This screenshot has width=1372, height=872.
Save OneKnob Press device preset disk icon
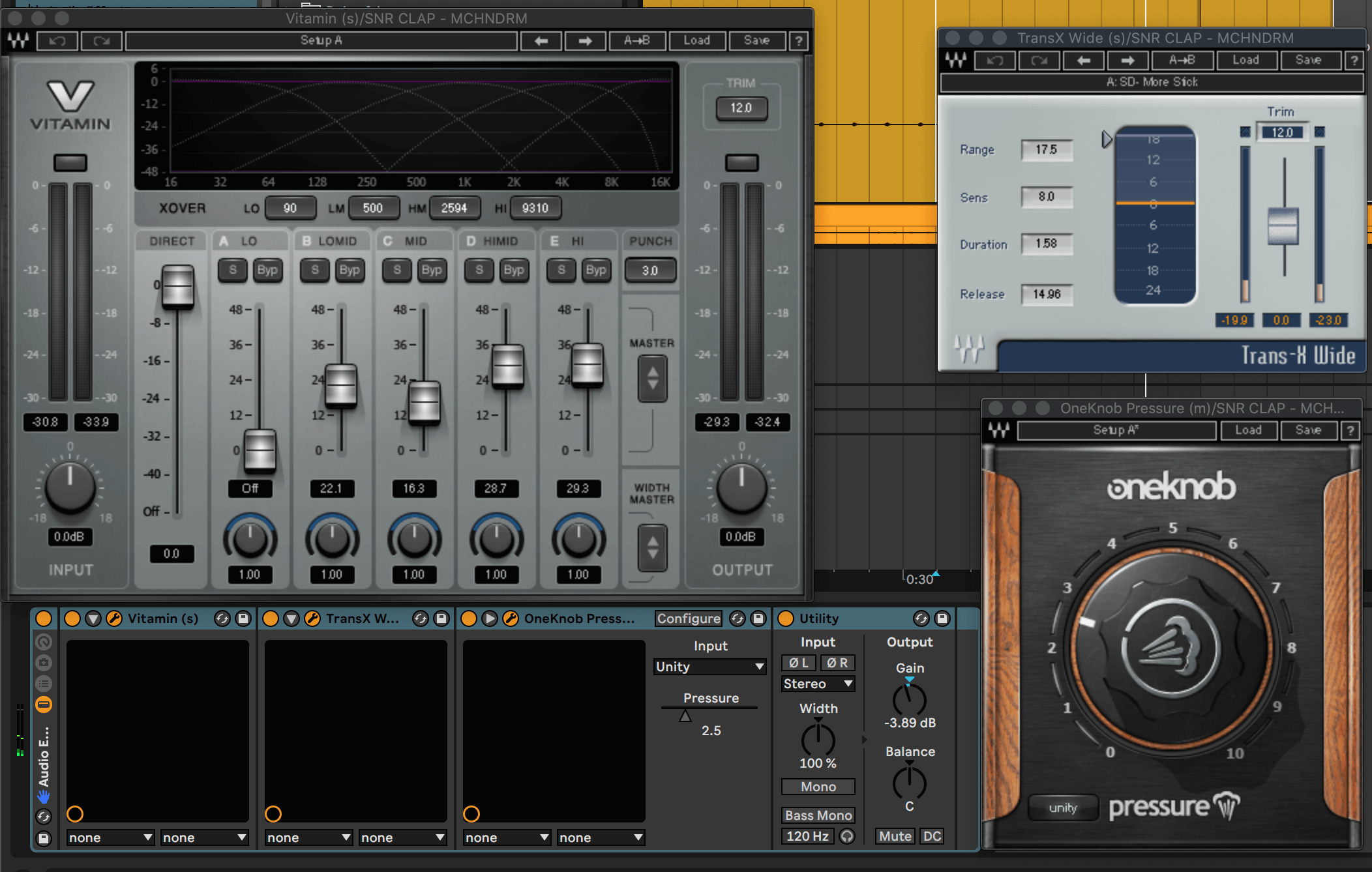(x=758, y=618)
